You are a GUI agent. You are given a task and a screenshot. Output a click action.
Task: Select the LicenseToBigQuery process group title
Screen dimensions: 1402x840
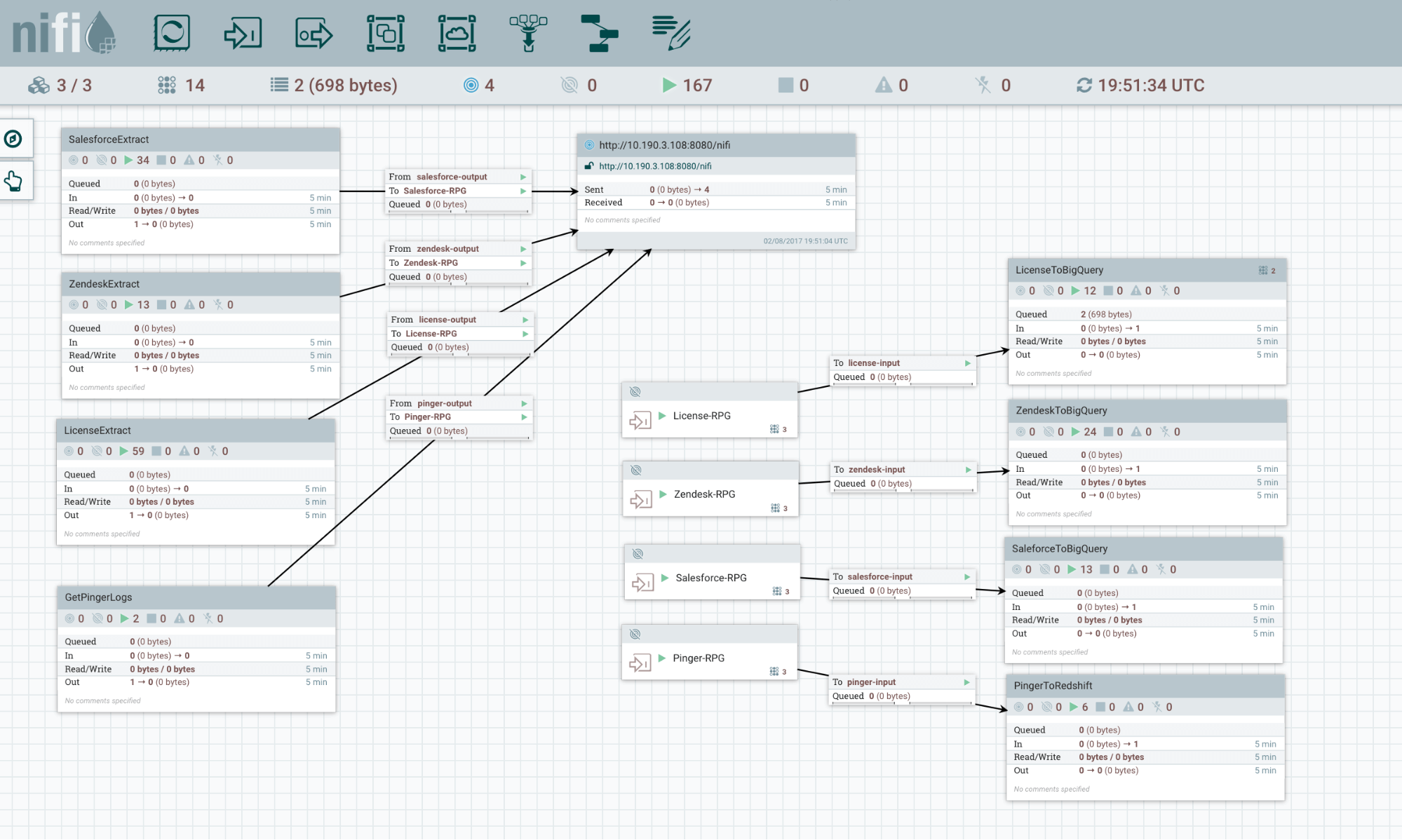(1059, 270)
